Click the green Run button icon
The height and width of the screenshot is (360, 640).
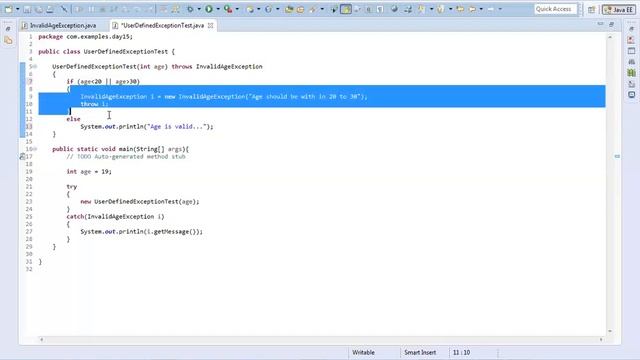(x=209, y=9)
